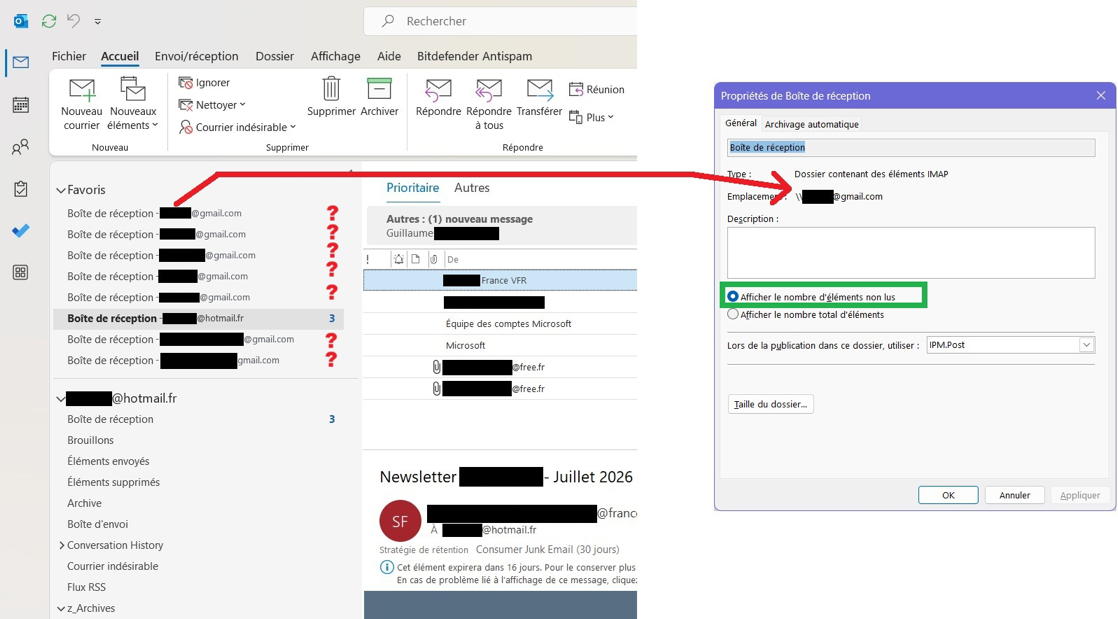Collapse the Favoris folder group
The height and width of the screenshot is (619, 1118).
pos(61,190)
